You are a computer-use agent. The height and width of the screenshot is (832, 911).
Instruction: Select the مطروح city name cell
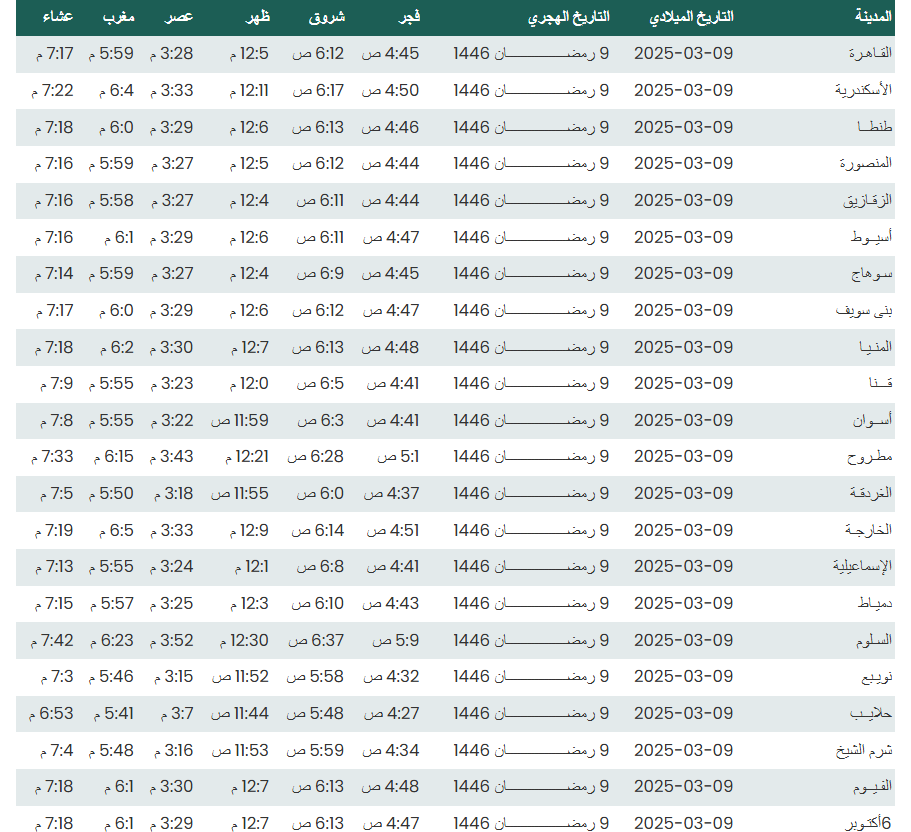[870, 457]
